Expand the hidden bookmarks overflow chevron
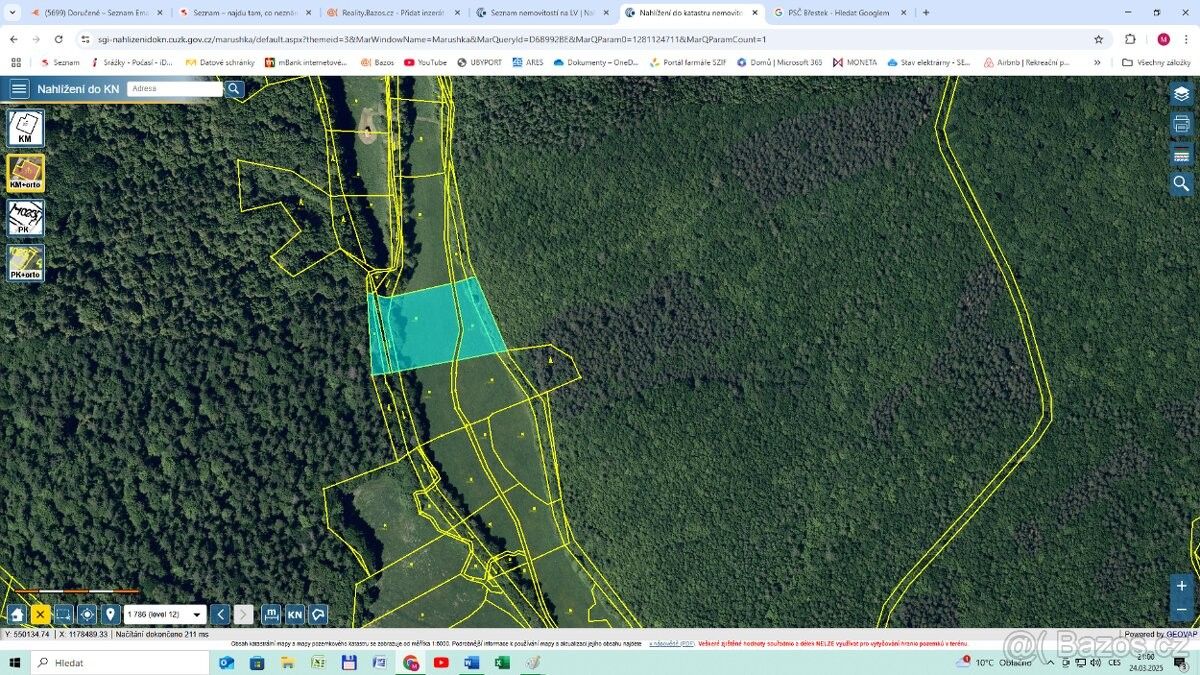 pos(1097,62)
